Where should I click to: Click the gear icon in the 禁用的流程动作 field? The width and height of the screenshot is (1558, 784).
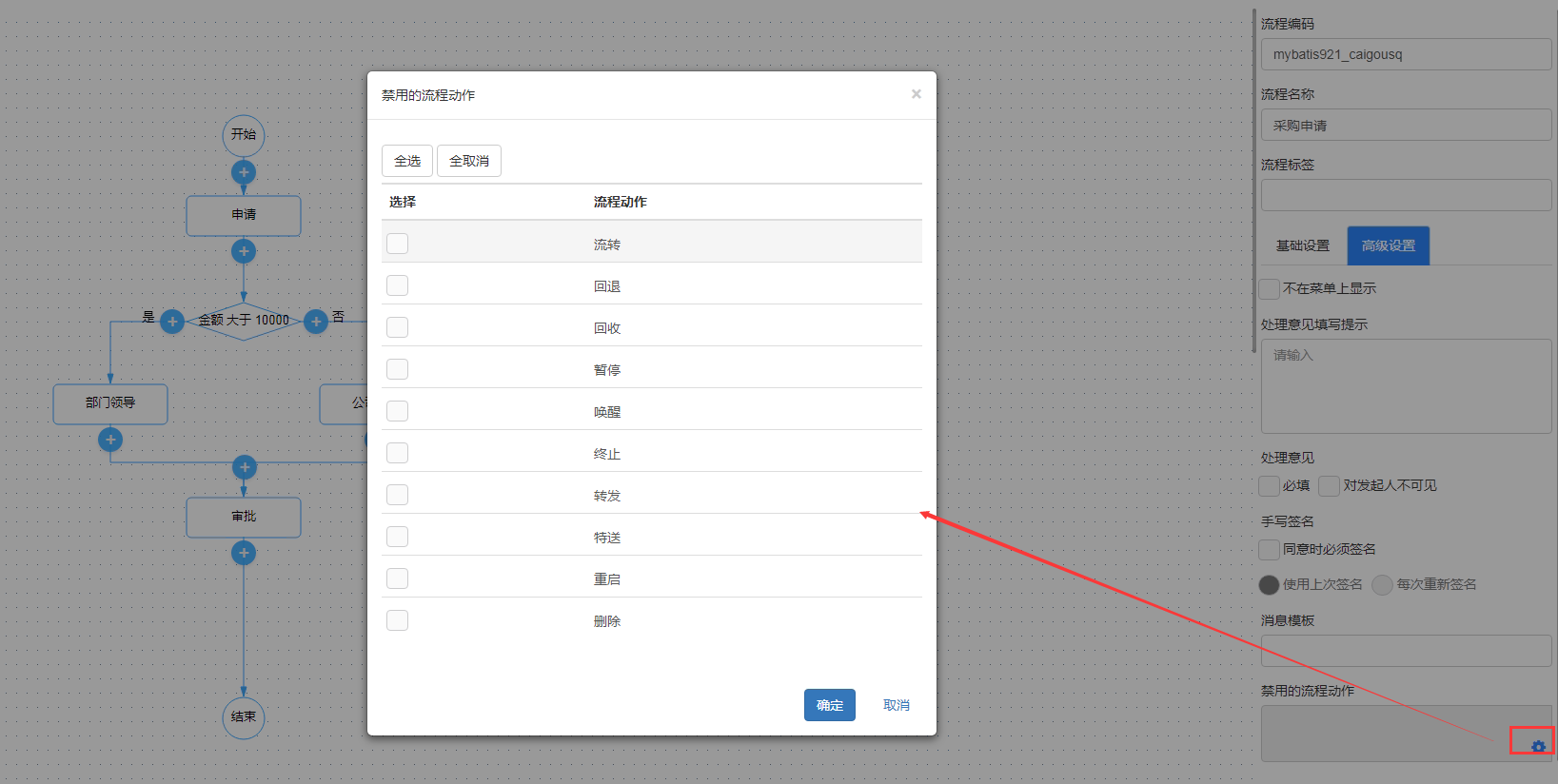(1538, 746)
